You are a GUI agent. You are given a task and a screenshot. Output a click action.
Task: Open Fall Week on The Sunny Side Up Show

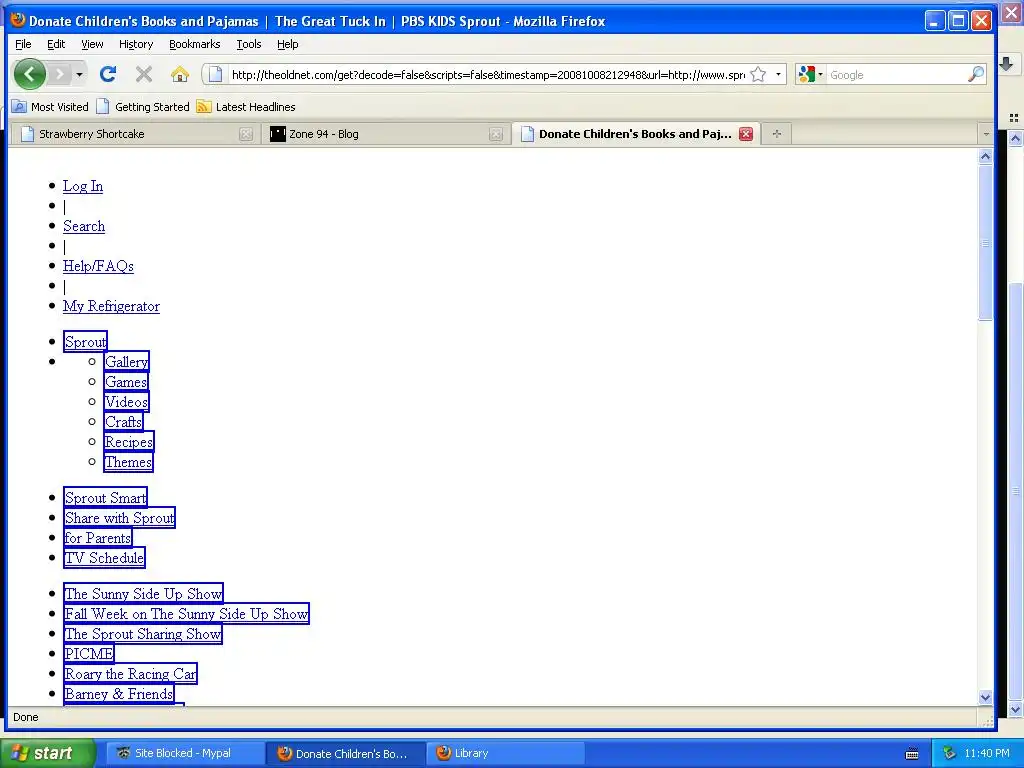[186, 614]
